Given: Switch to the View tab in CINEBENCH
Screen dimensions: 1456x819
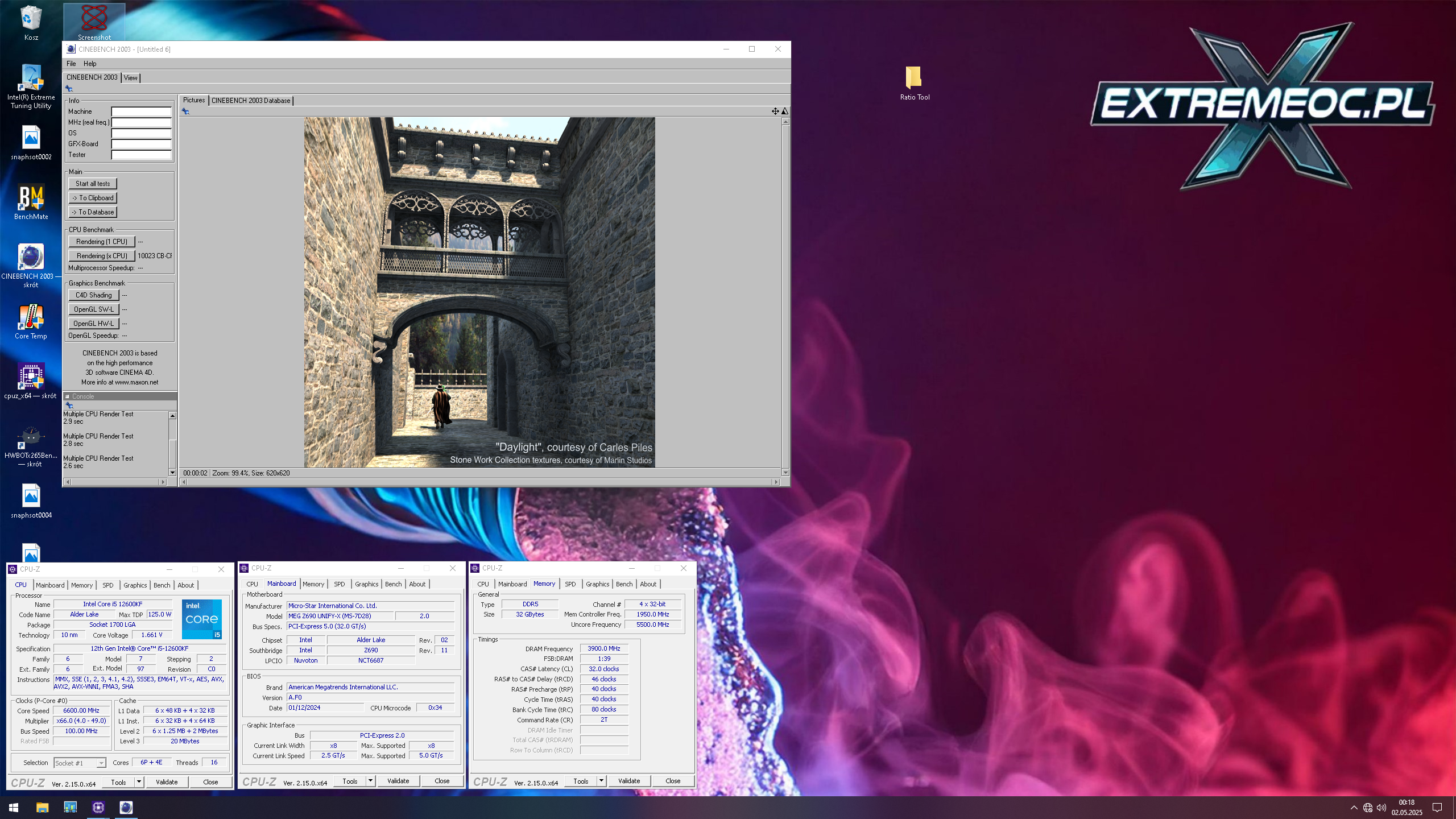Looking at the screenshot, I should click(130, 78).
